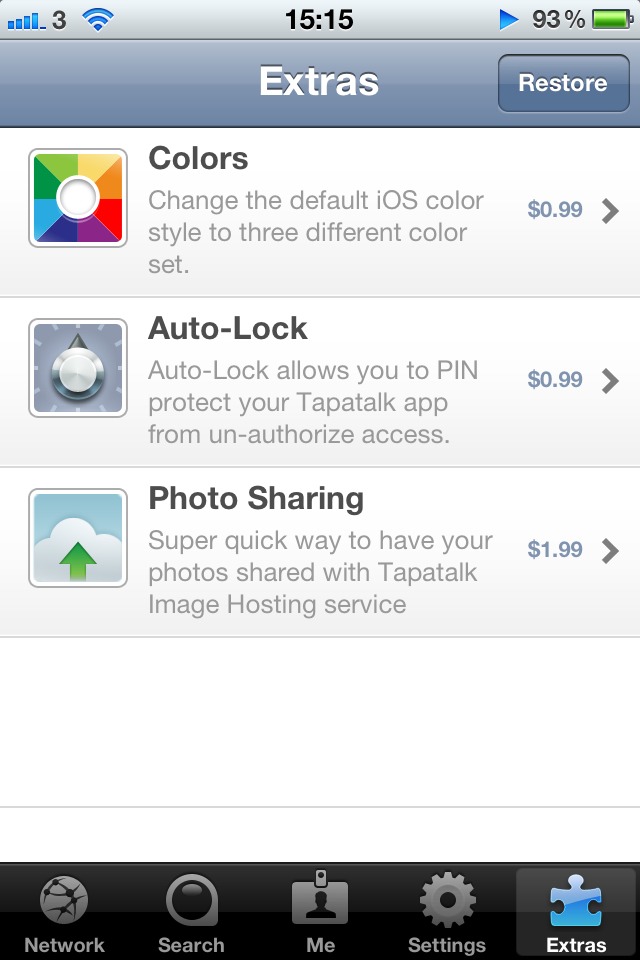This screenshot has height=960, width=640.
Task: Tap the $0.99 price for Auto-Lock
Action: [x=555, y=380]
